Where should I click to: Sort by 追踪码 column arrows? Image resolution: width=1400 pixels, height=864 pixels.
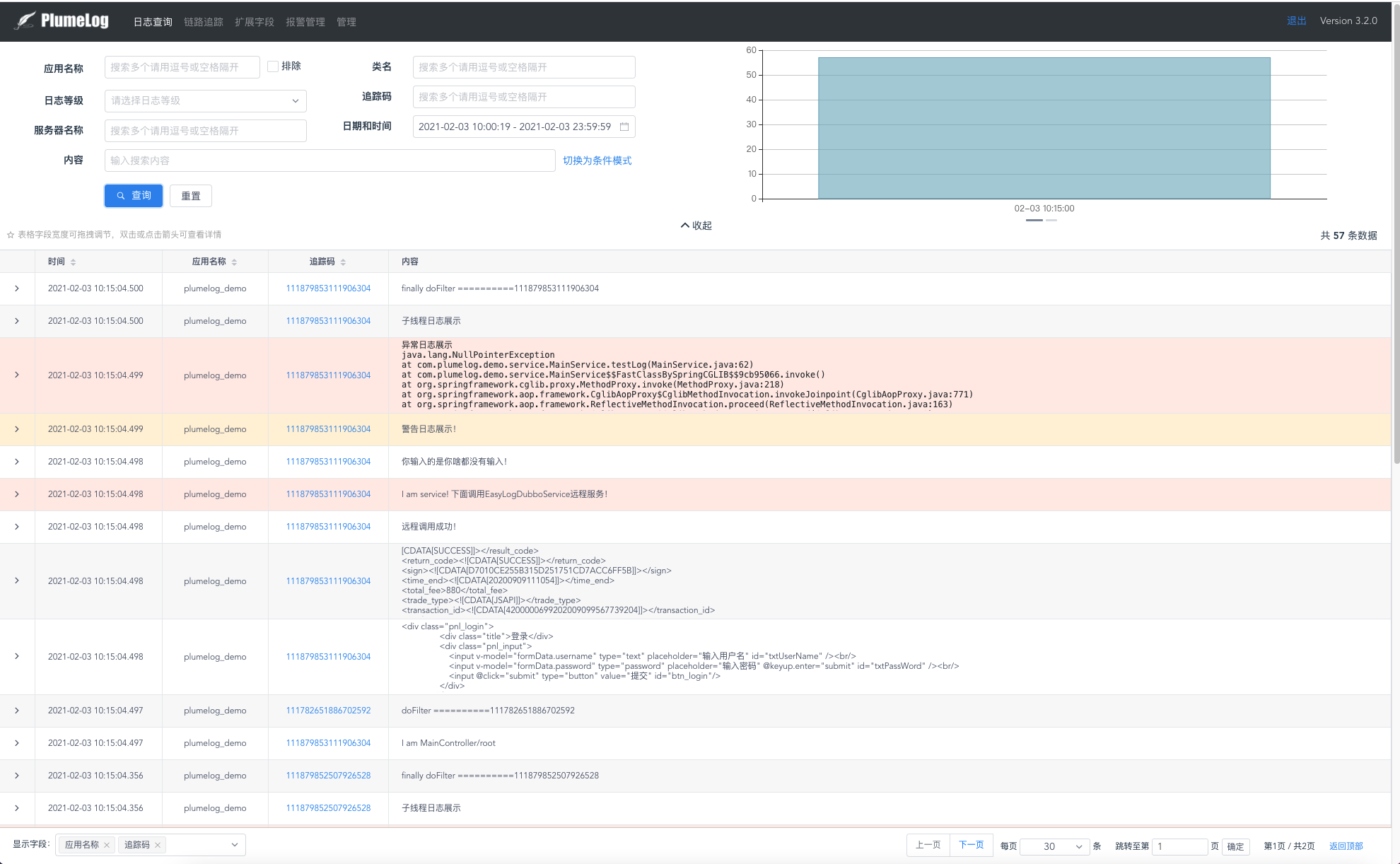point(343,262)
